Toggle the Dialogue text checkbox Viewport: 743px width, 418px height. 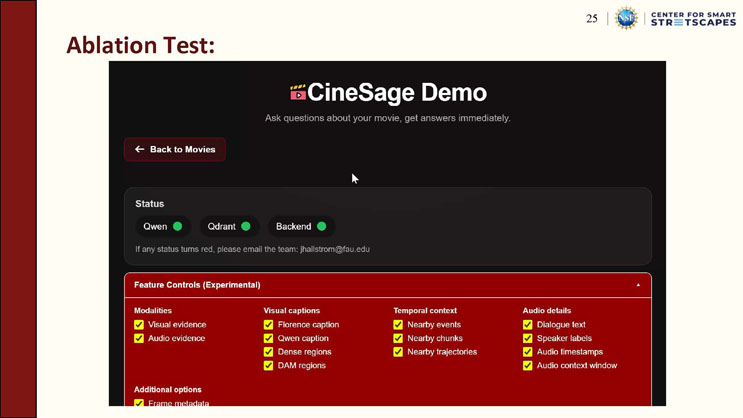point(527,325)
